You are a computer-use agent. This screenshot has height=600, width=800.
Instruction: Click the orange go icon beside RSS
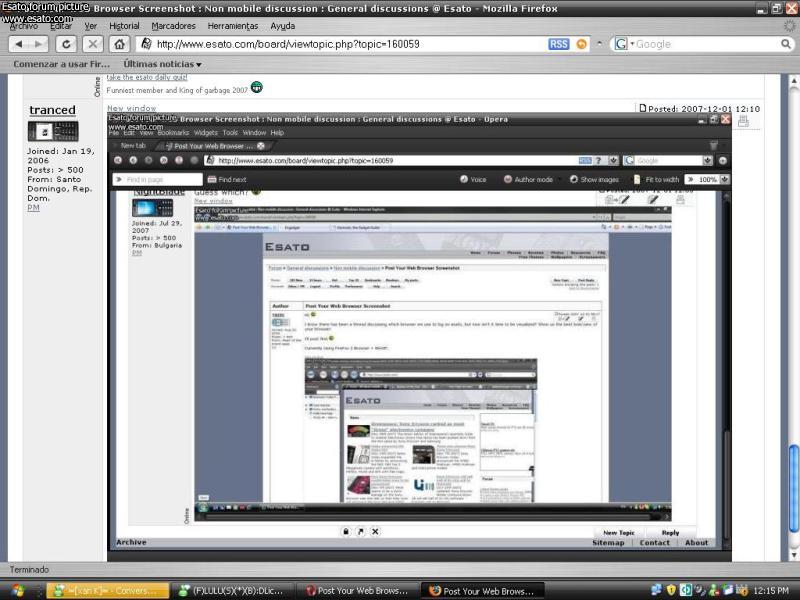click(581, 44)
